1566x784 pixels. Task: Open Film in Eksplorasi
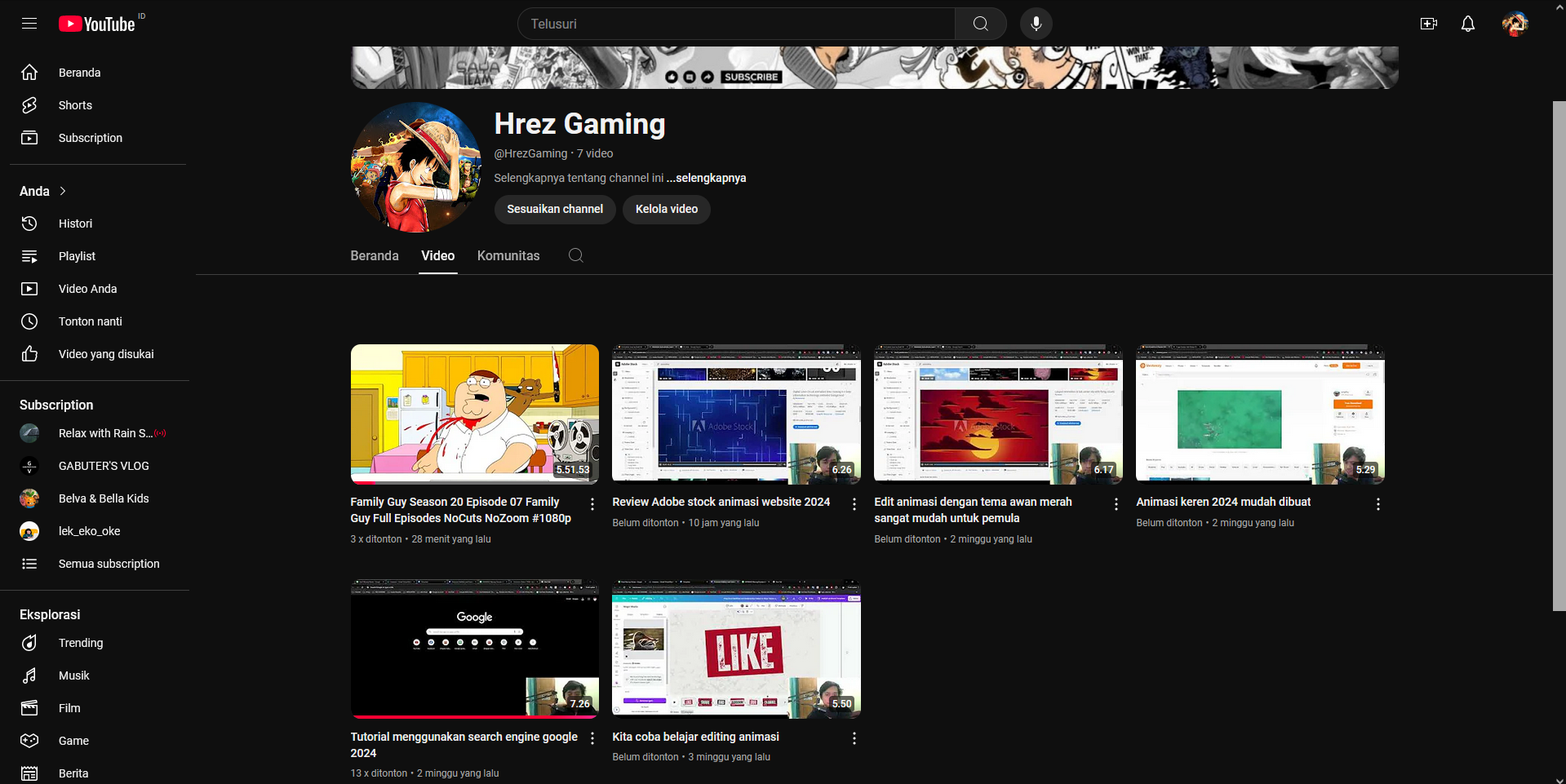point(98,708)
